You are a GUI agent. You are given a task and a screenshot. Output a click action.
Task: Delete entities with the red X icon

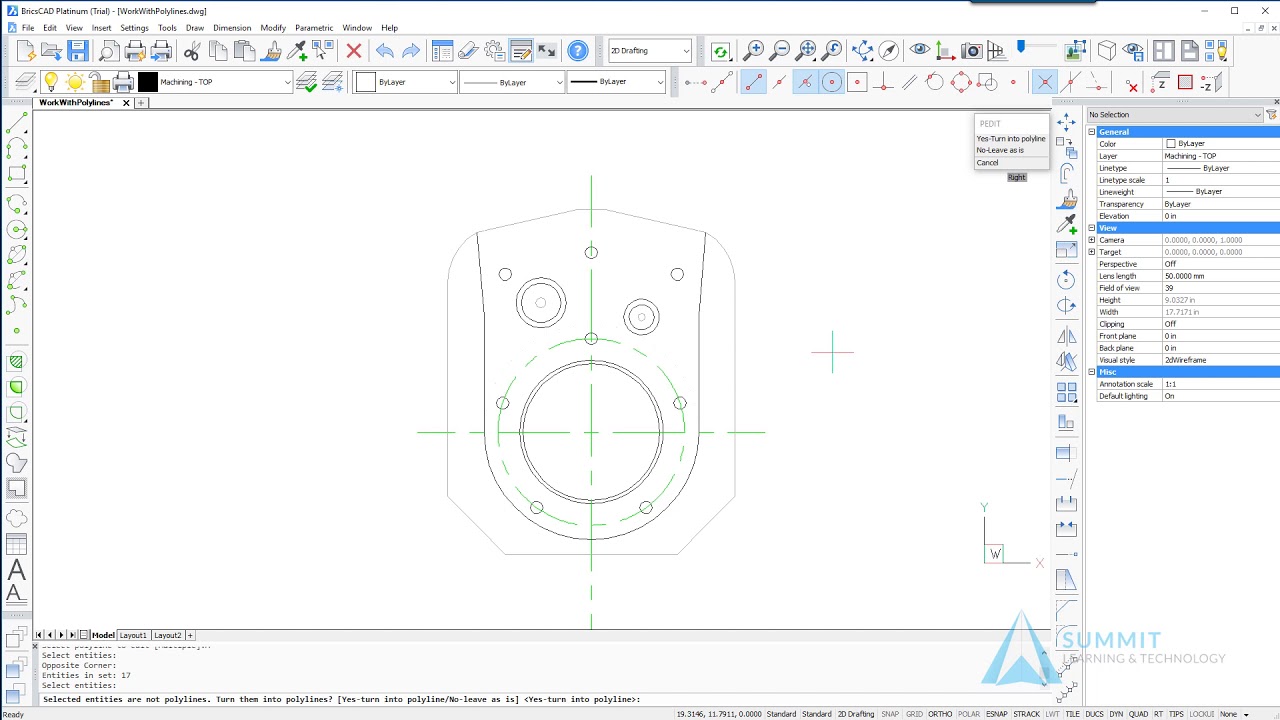[354, 51]
